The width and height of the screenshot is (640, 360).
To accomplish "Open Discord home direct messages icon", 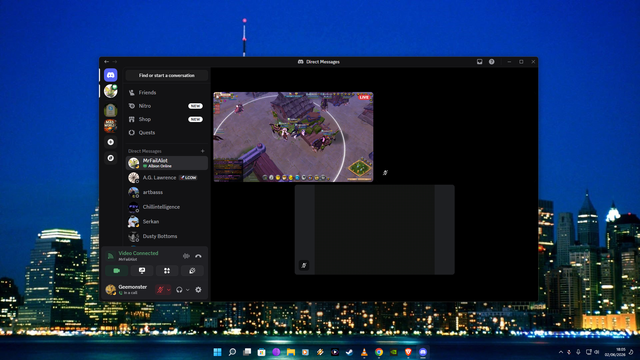I will pyautogui.click(x=111, y=75).
